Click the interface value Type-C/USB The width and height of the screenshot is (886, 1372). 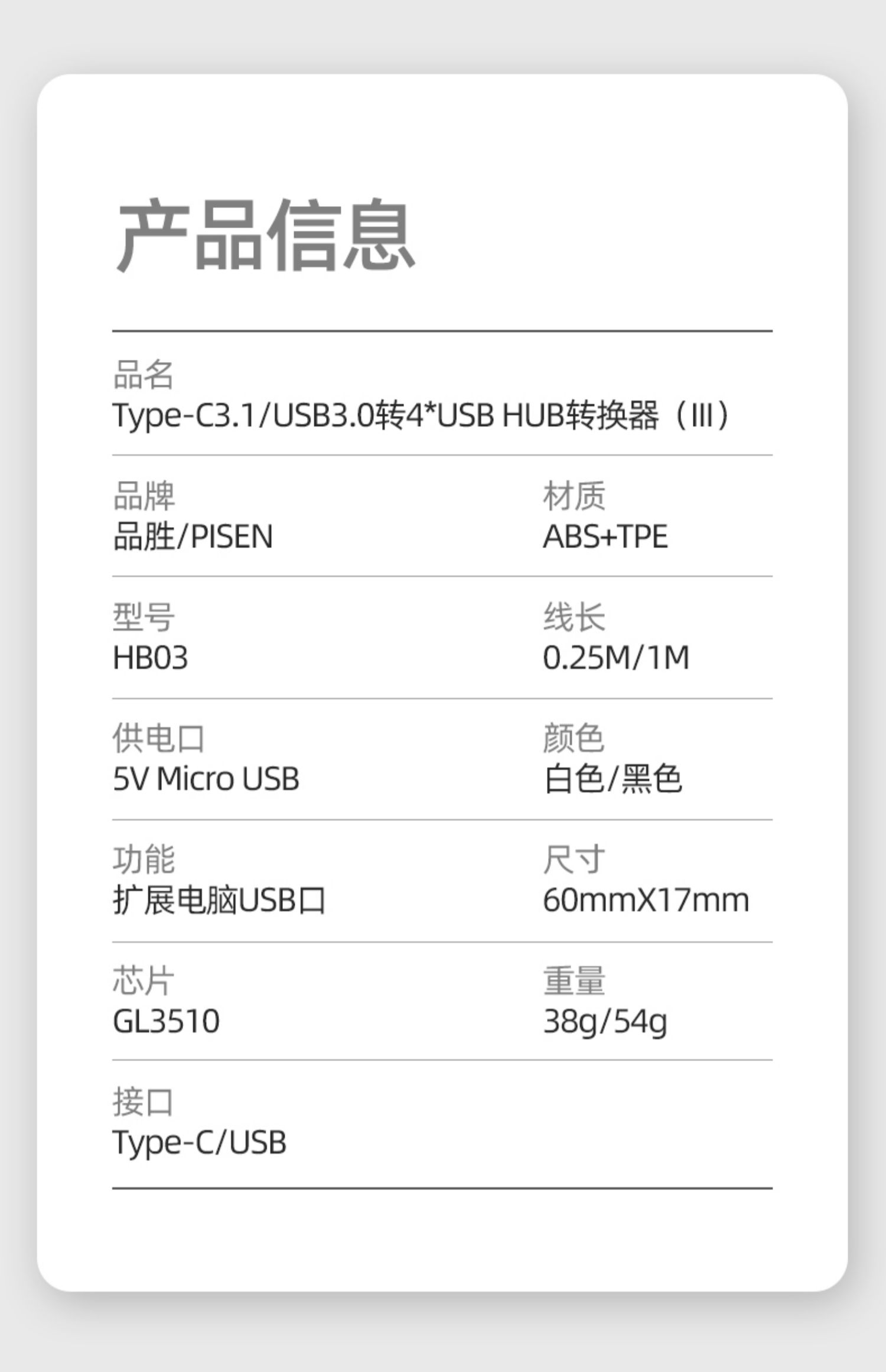[x=199, y=1144]
